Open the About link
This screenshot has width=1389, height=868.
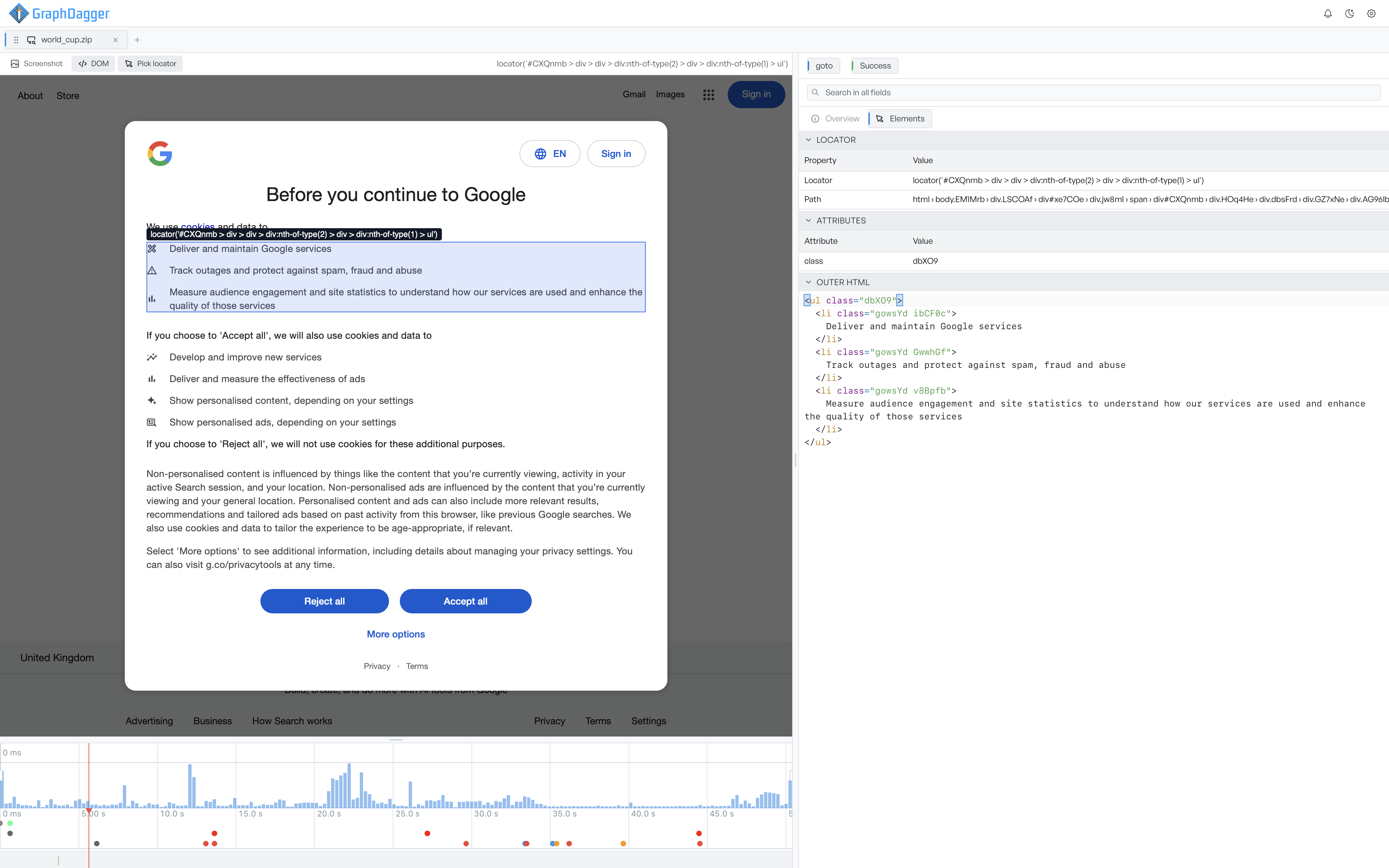click(x=30, y=96)
